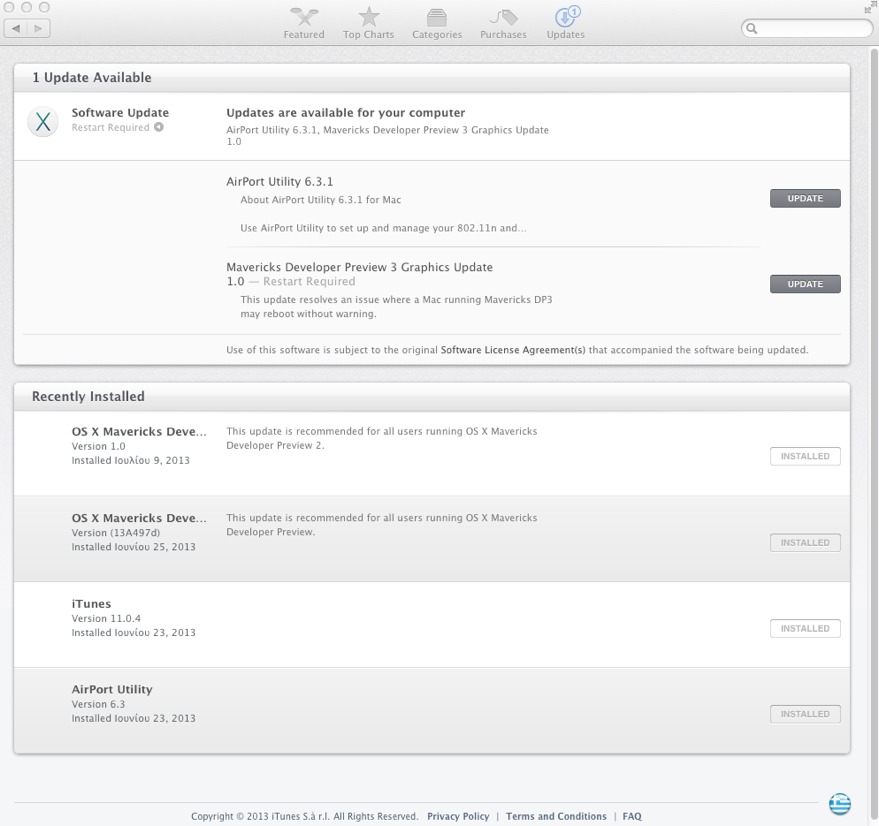Open the Software License Agreement(s) link
The image size is (879, 826).
513,350
